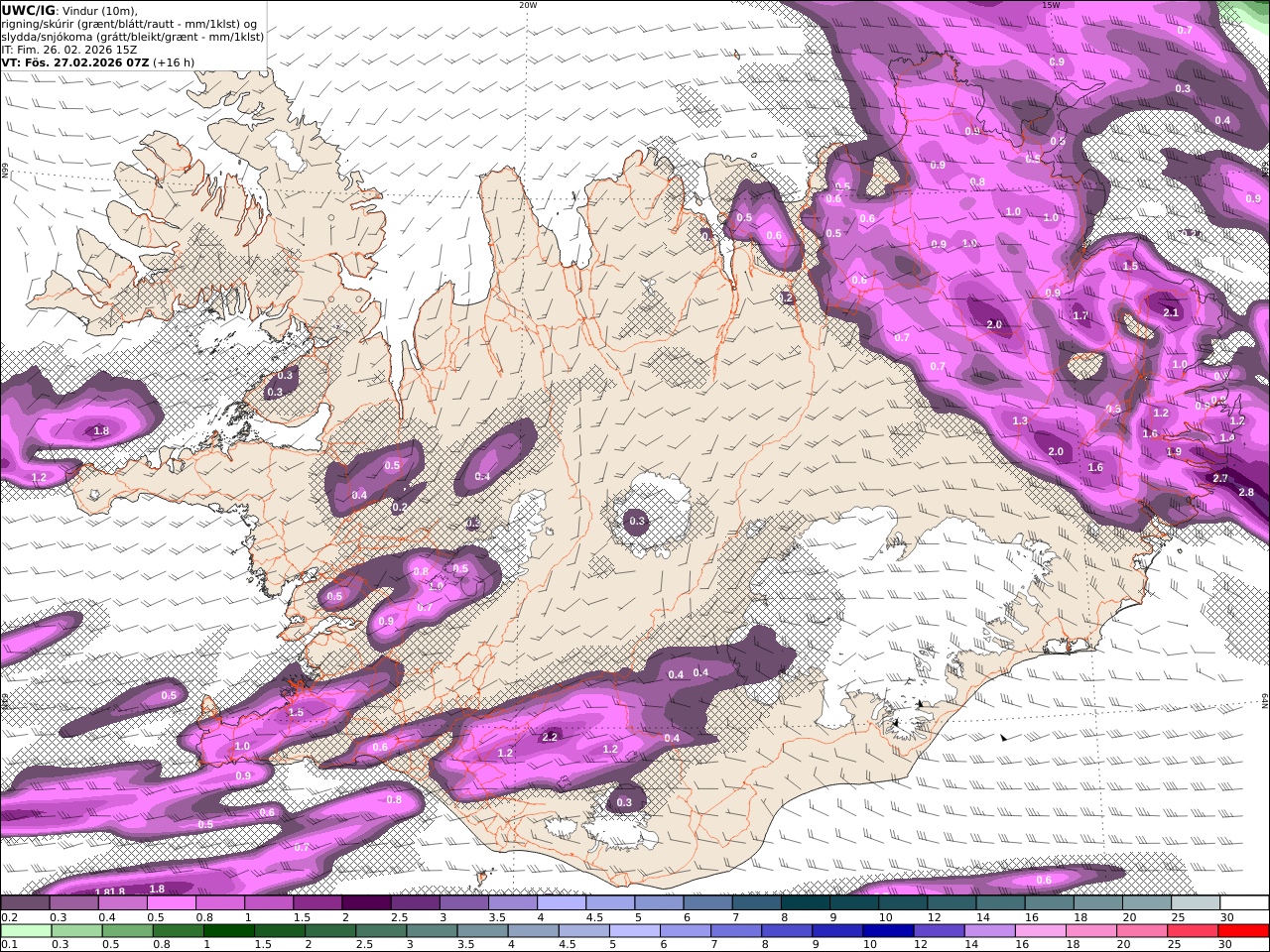Select the violet rain swatch between 12 and 14
This screenshot has height=952, width=1270.
[x=938, y=930]
